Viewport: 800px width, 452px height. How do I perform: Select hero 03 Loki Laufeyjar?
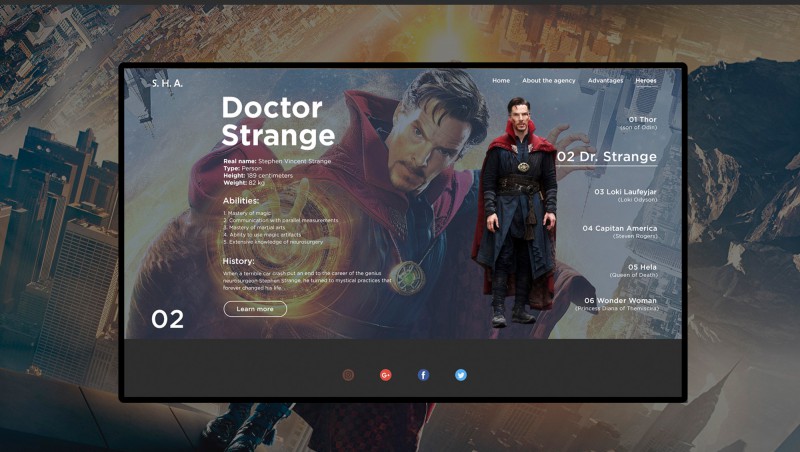(626, 195)
